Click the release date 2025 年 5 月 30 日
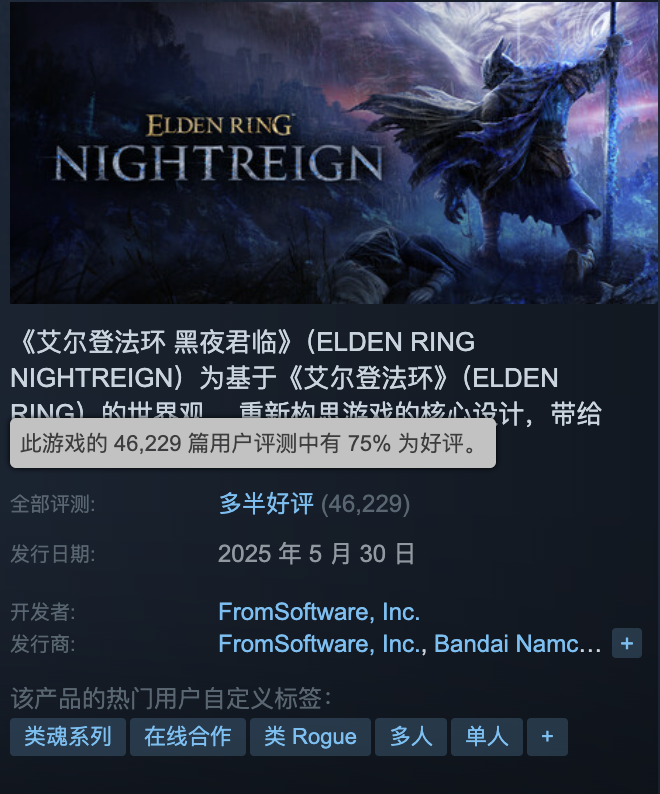Image resolution: width=660 pixels, height=794 pixels. tap(317, 553)
